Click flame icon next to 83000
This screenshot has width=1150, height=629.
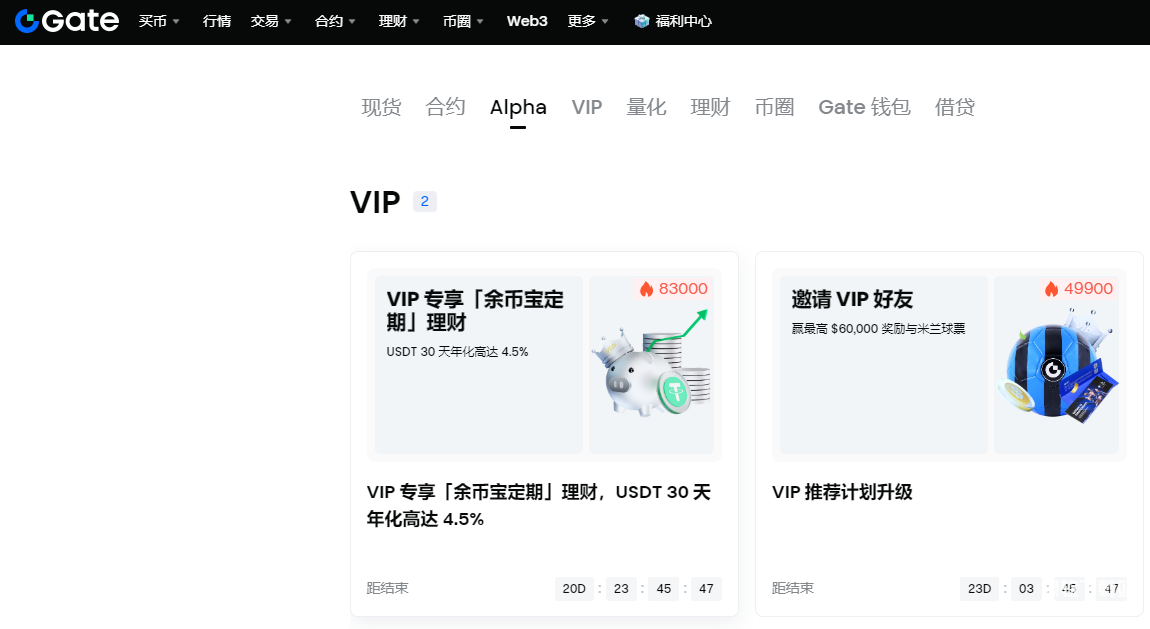point(646,289)
